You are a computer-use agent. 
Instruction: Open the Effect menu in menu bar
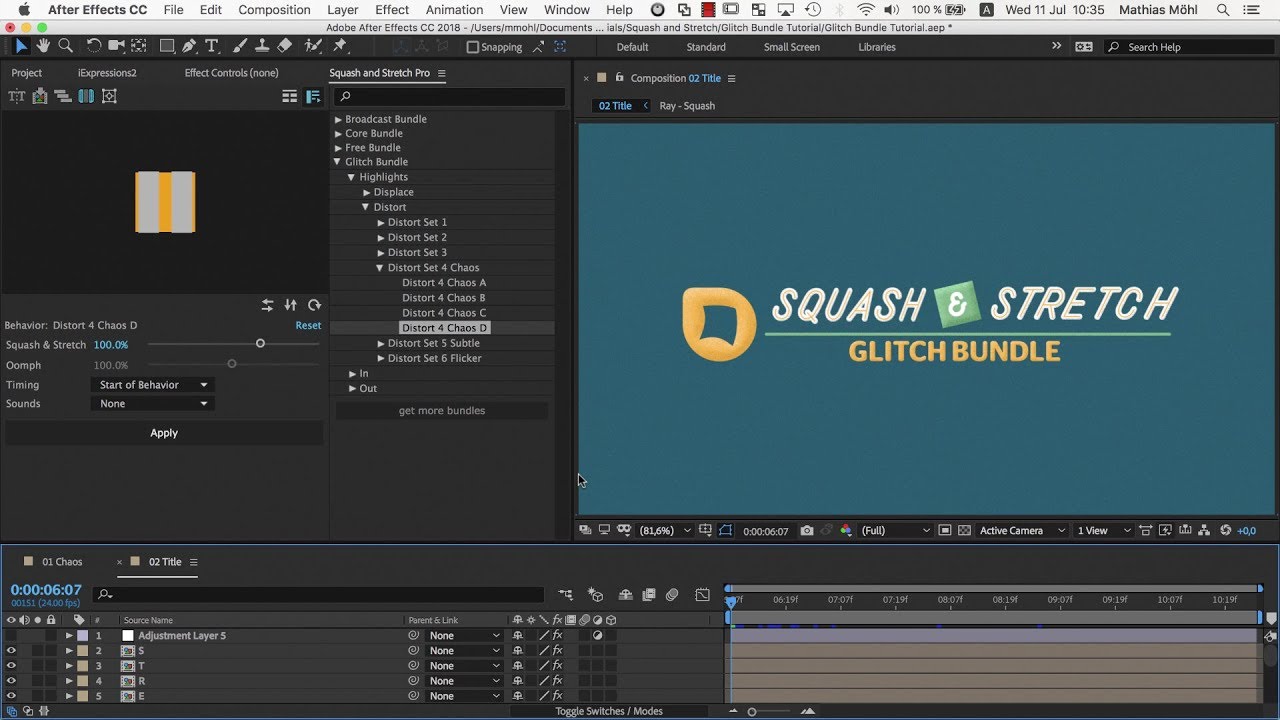(392, 10)
